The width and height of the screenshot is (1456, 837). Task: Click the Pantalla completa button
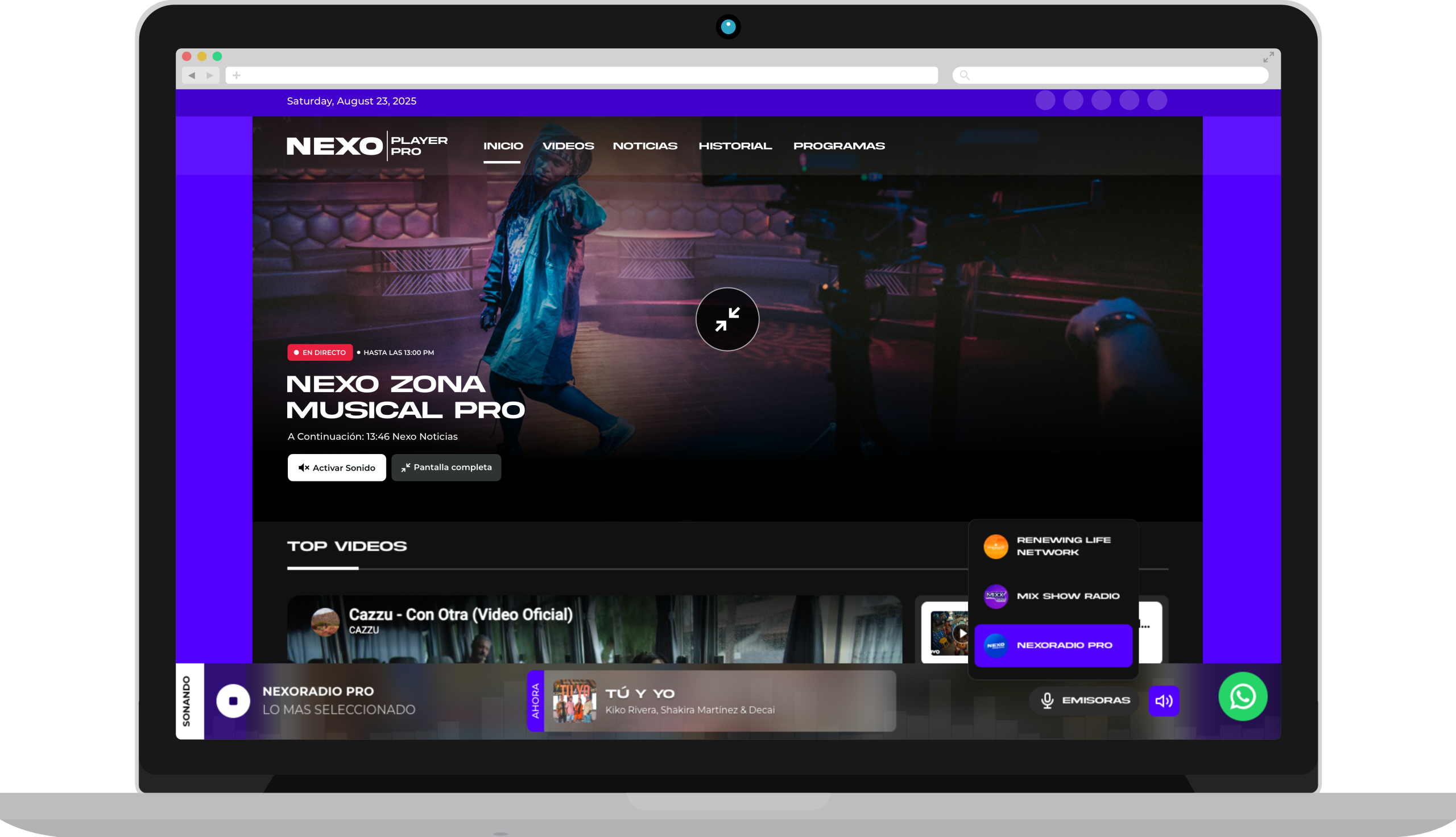[446, 467]
